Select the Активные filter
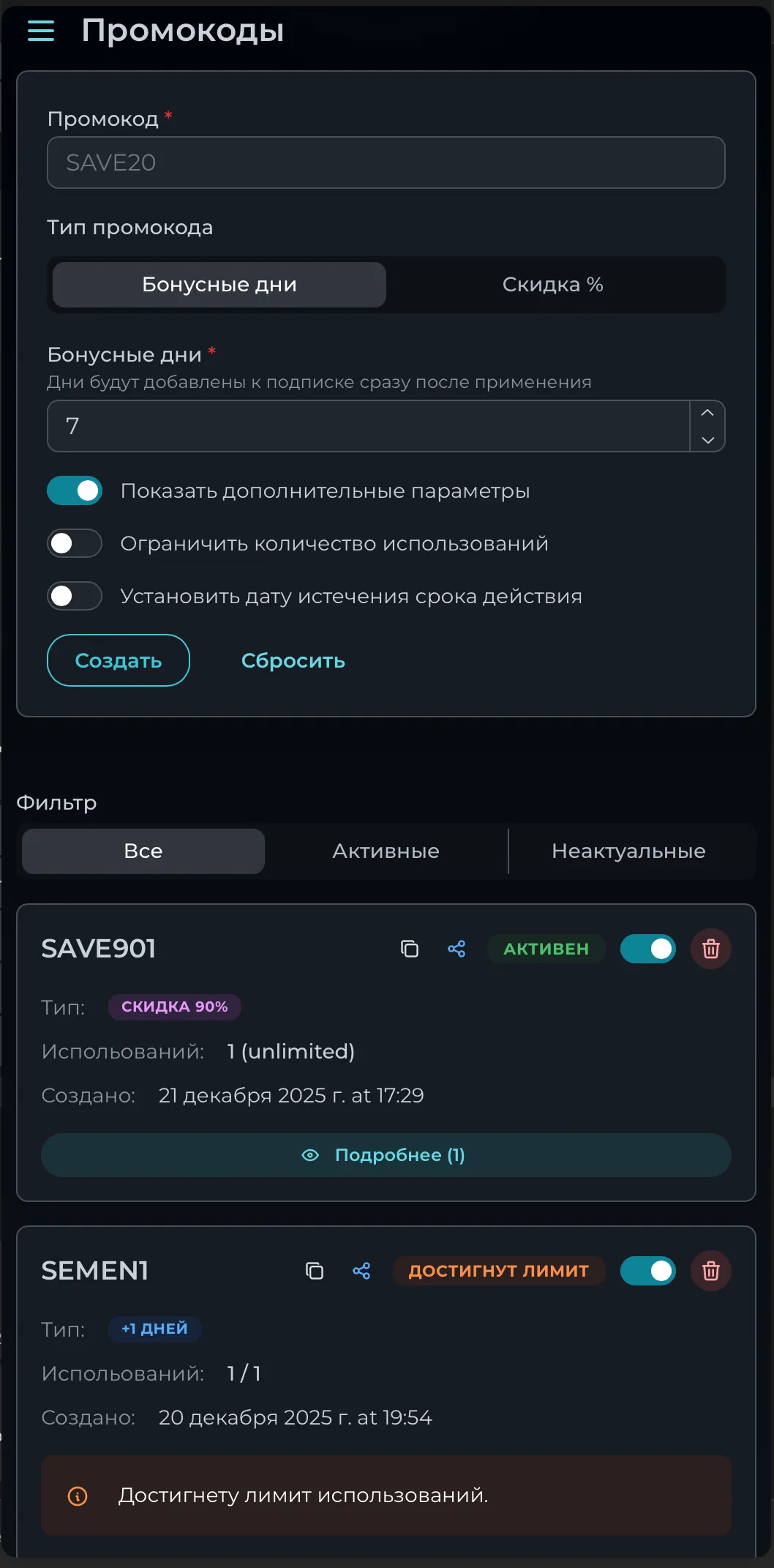Viewport: 774px width, 1568px height. pos(386,851)
